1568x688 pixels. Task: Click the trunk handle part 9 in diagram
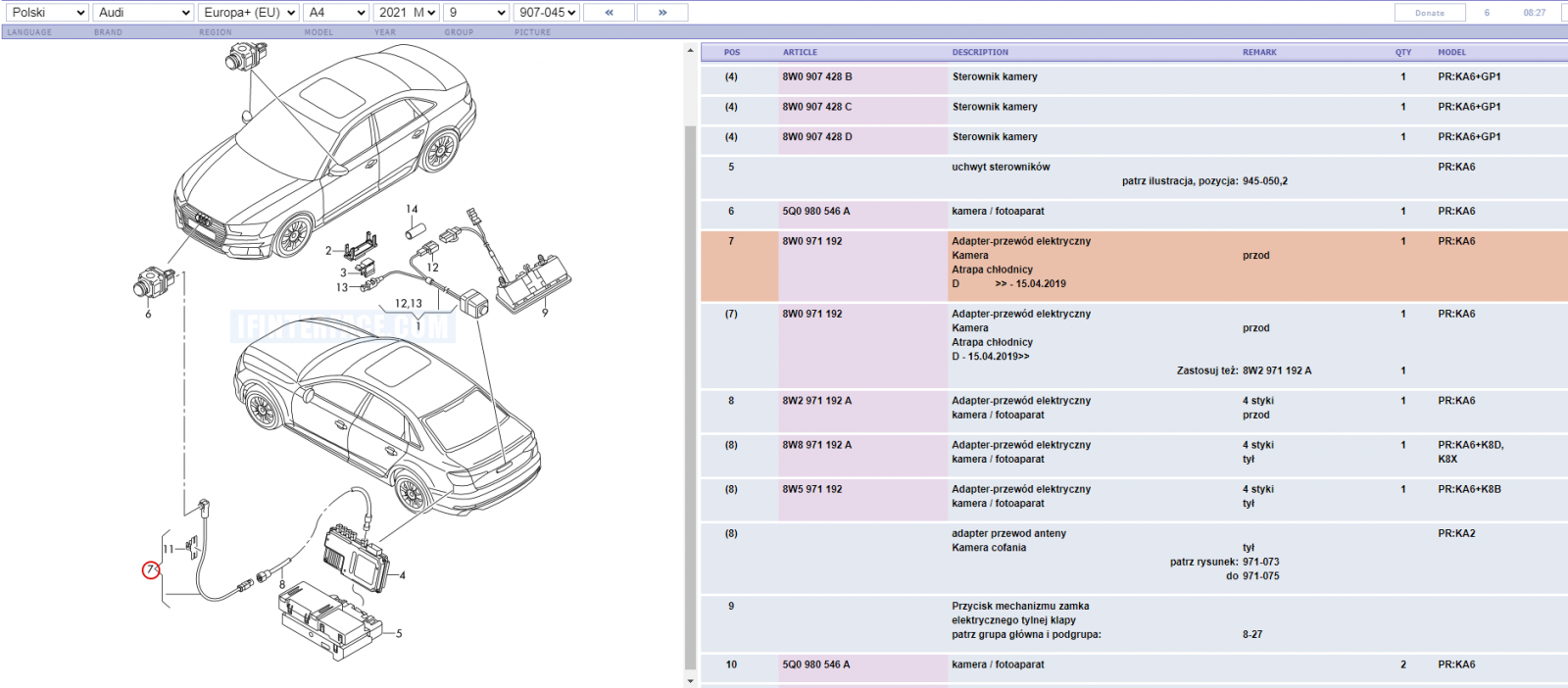(534, 281)
